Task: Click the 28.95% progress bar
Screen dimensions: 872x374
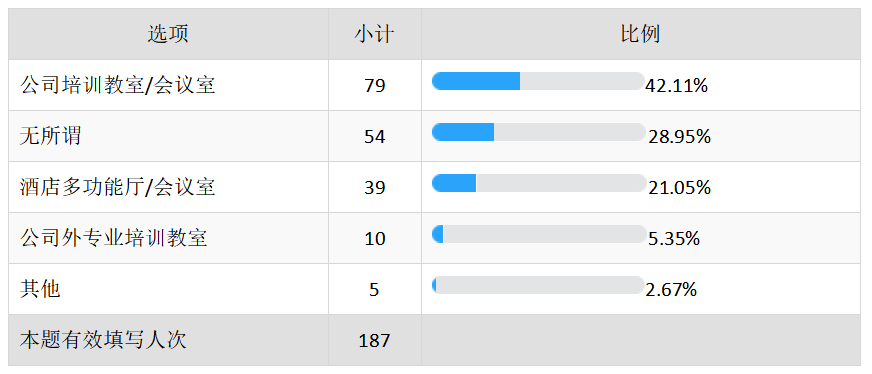Action: tap(538, 132)
